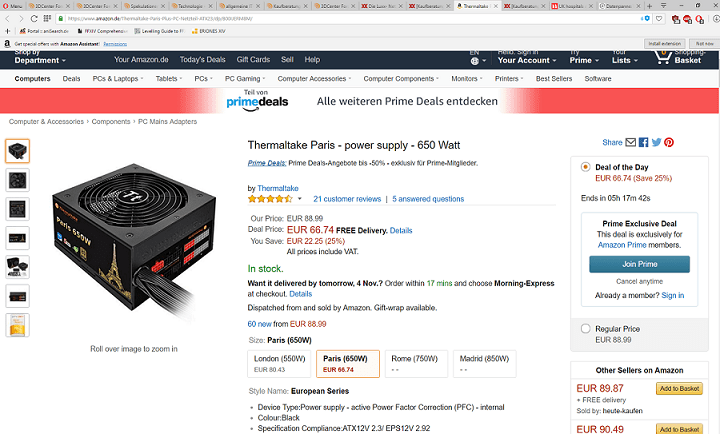The width and height of the screenshot is (720, 434).
Task: Share product on Facebook icon
Action: point(643,142)
